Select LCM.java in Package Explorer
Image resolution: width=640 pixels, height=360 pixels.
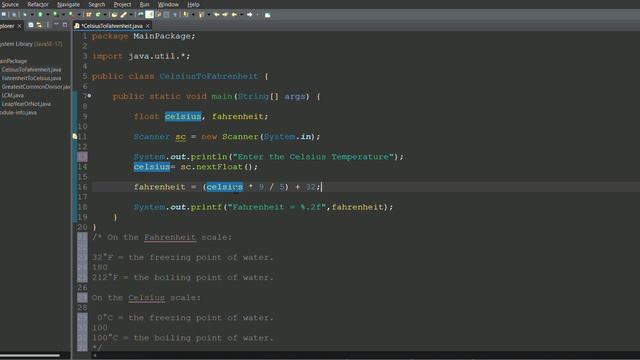12,95
